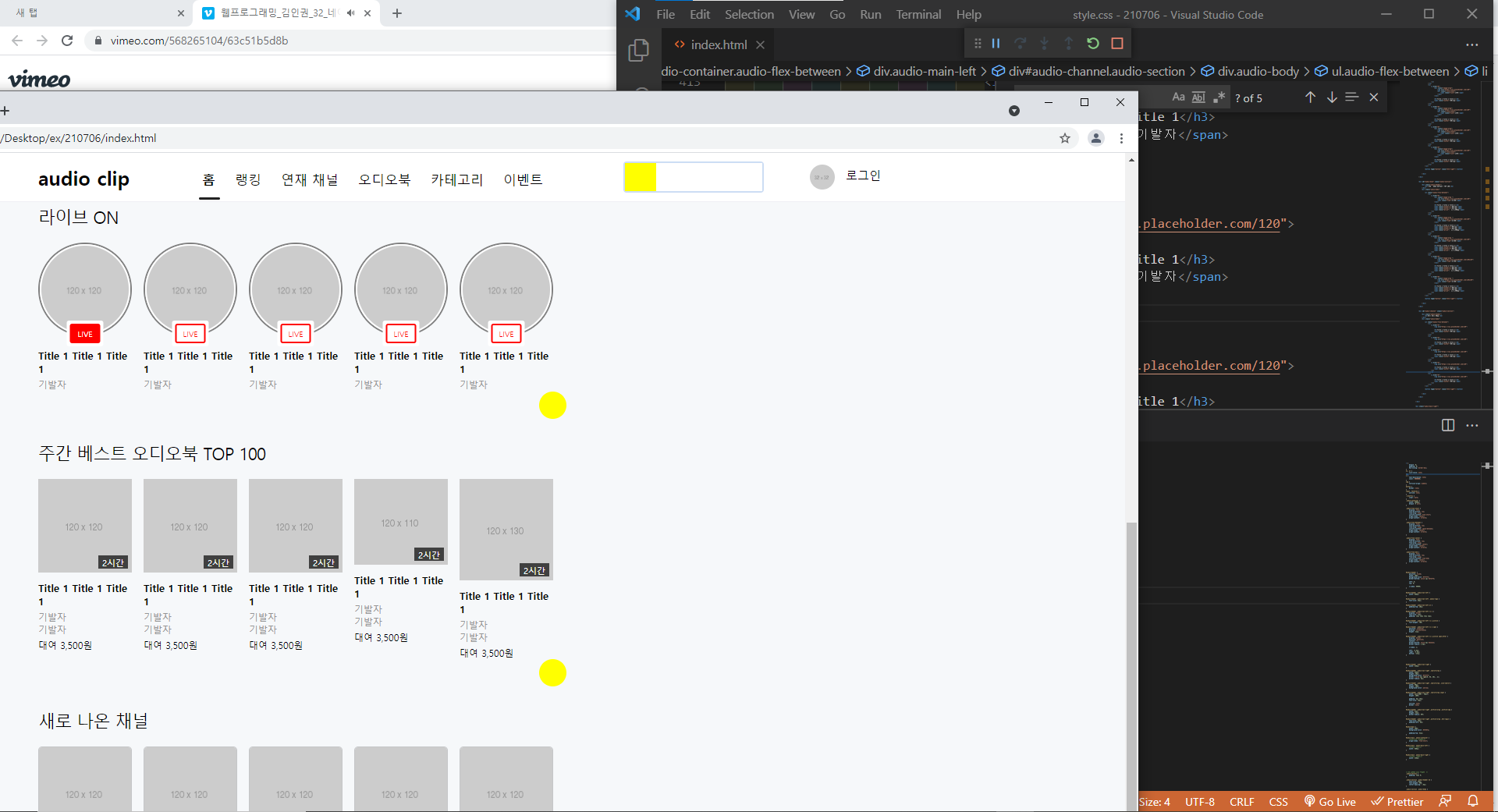Viewport: 1498px width, 812px height.
Task: Click the 랭킹 navigation link
Action: coord(248,179)
